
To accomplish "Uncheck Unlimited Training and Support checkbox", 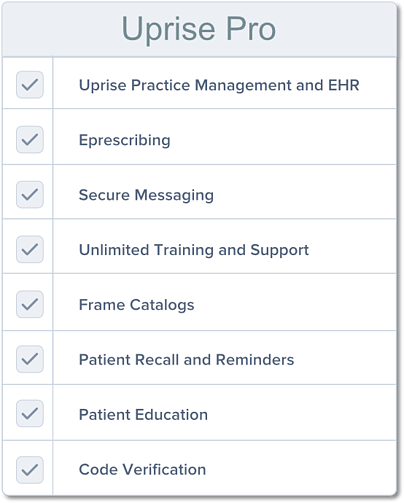I will 30,249.
